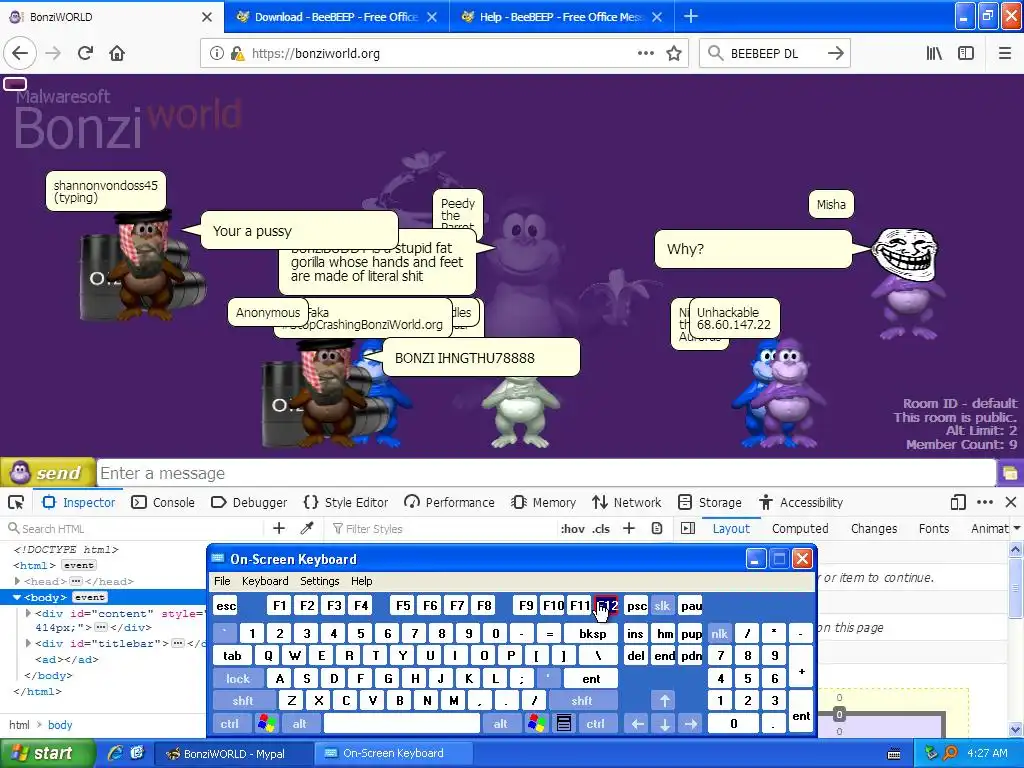Viewport: 1024px width, 768px height.
Task: Switch to BonziWORLD - Mypal taskbar button
Action: pyautogui.click(x=234, y=754)
